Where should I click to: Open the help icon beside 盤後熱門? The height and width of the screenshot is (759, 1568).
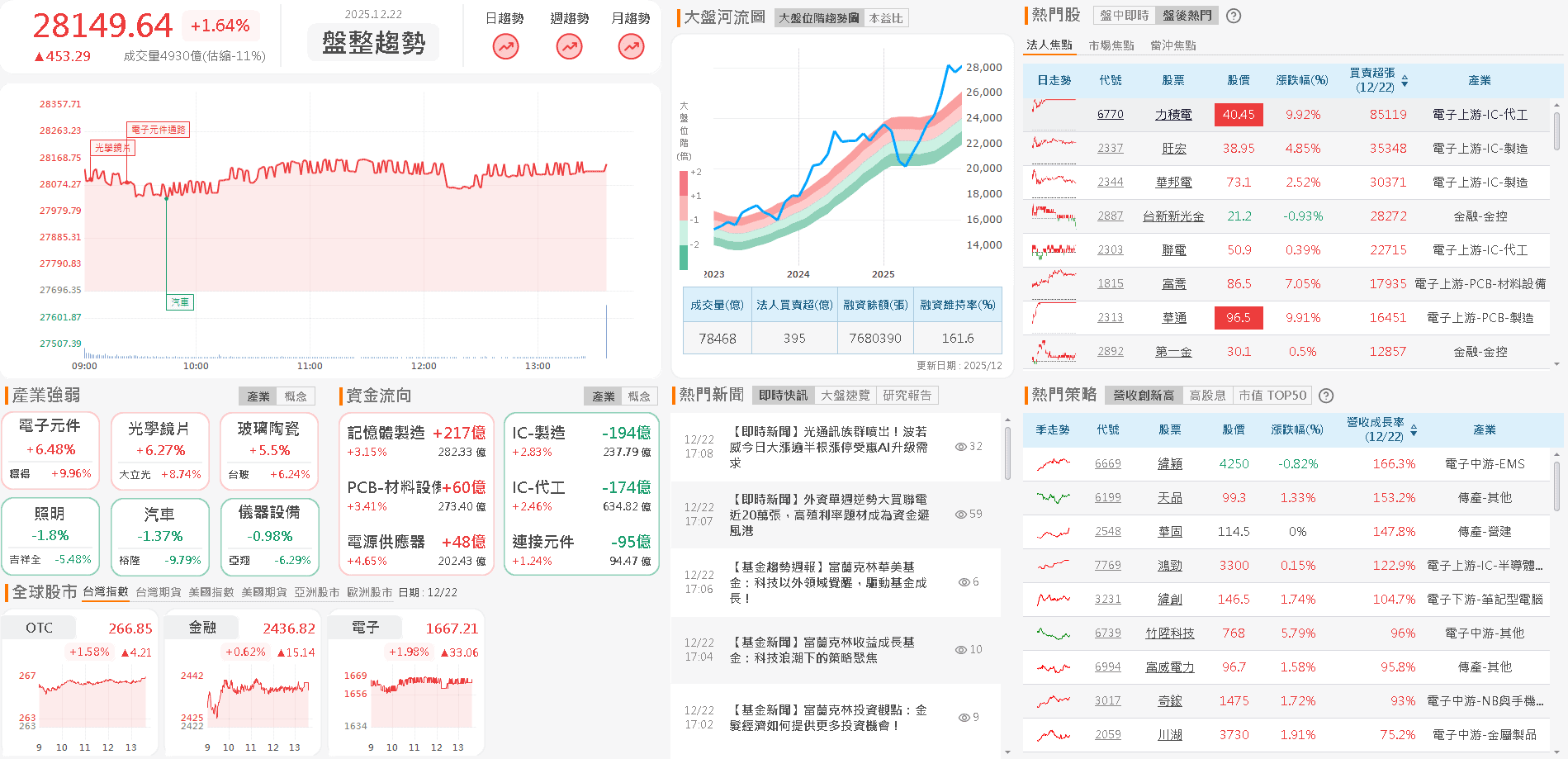click(x=1233, y=15)
